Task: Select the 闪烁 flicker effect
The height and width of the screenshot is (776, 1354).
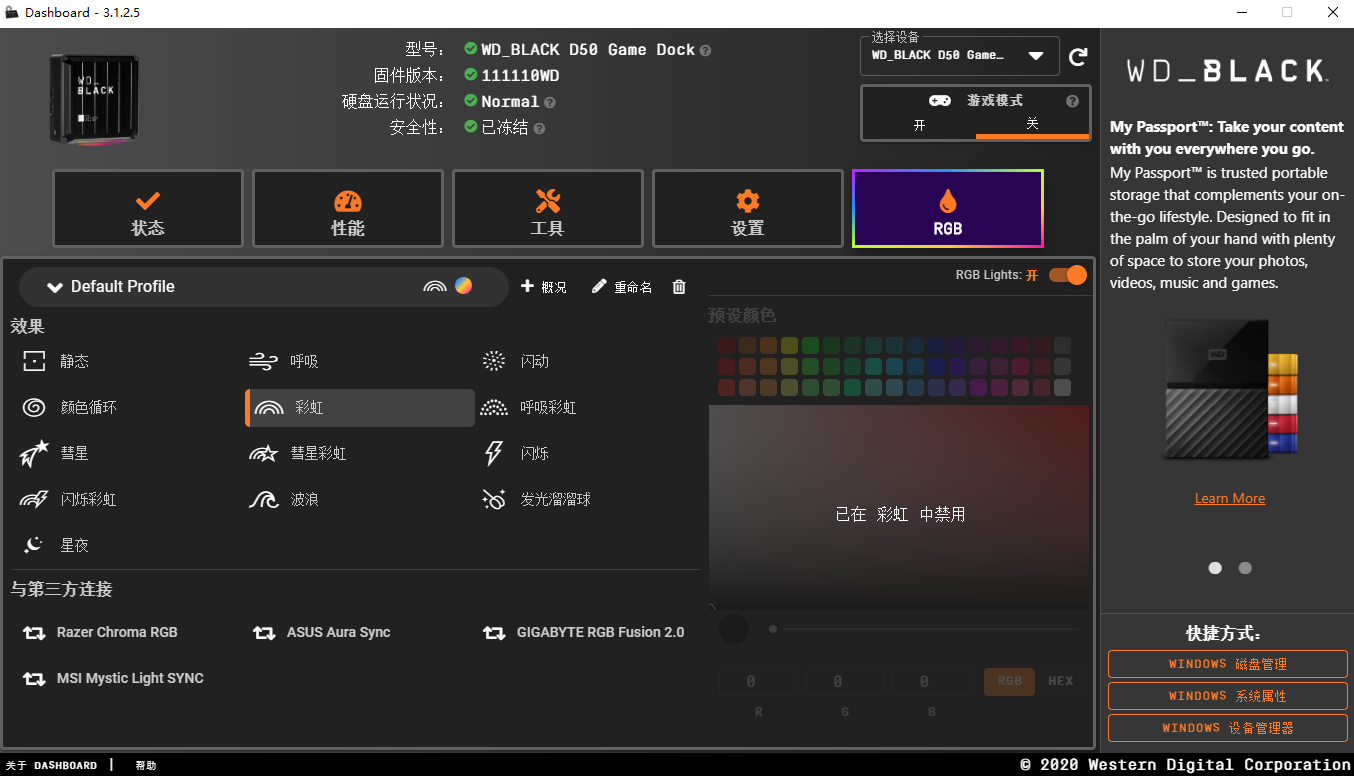Action: point(516,454)
